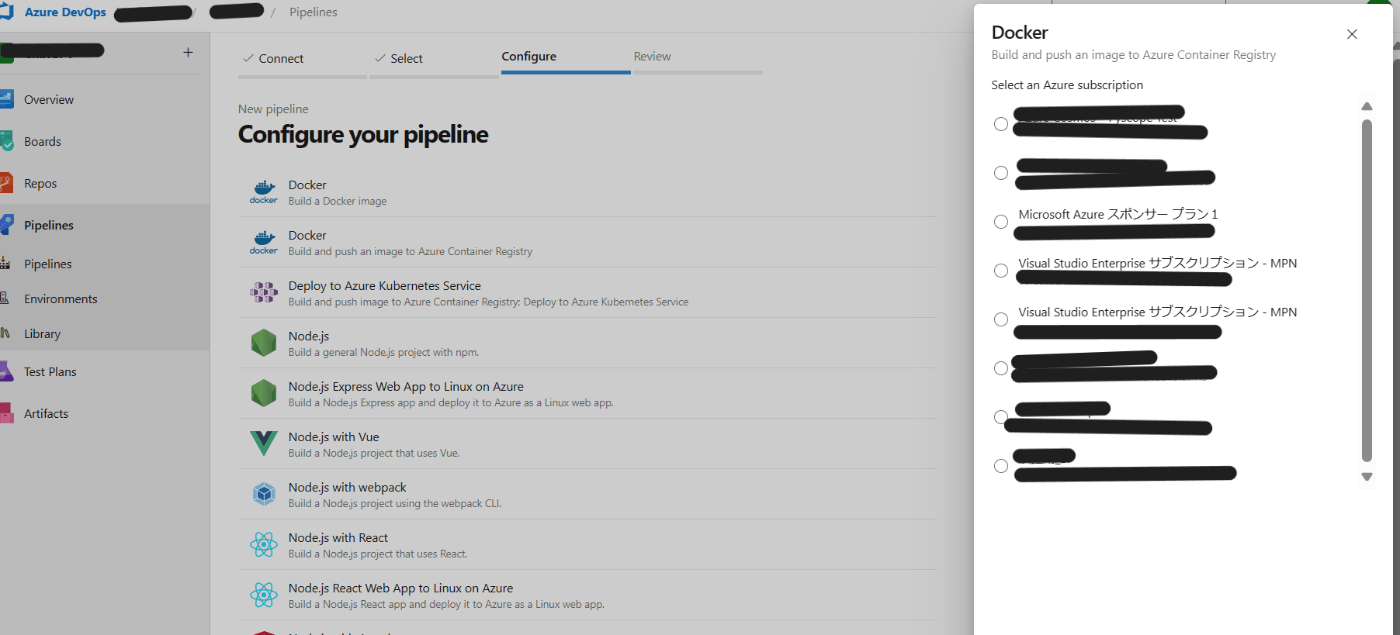Click 'Build a Node.js project that uses React.' text
Image resolution: width=1400 pixels, height=635 pixels.
coord(378,554)
